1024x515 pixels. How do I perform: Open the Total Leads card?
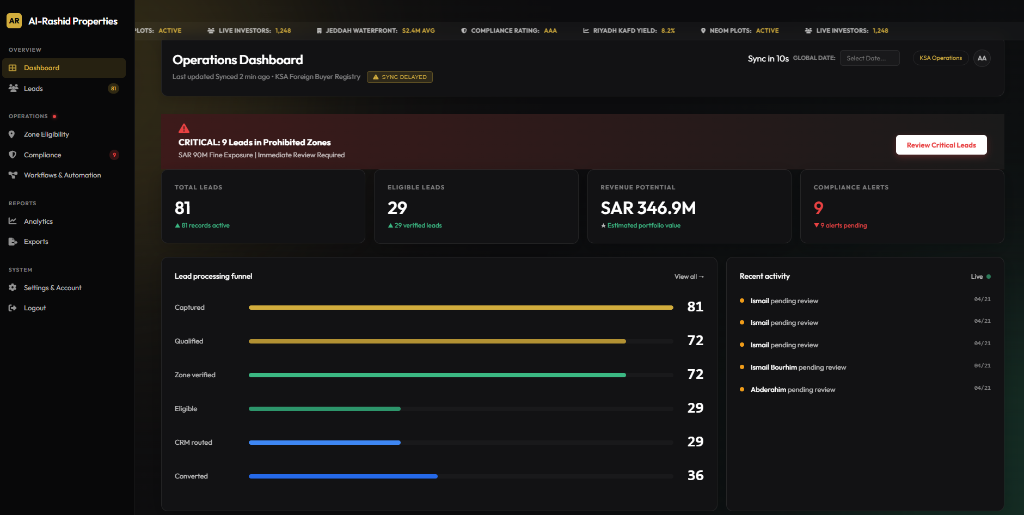(263, 206)
